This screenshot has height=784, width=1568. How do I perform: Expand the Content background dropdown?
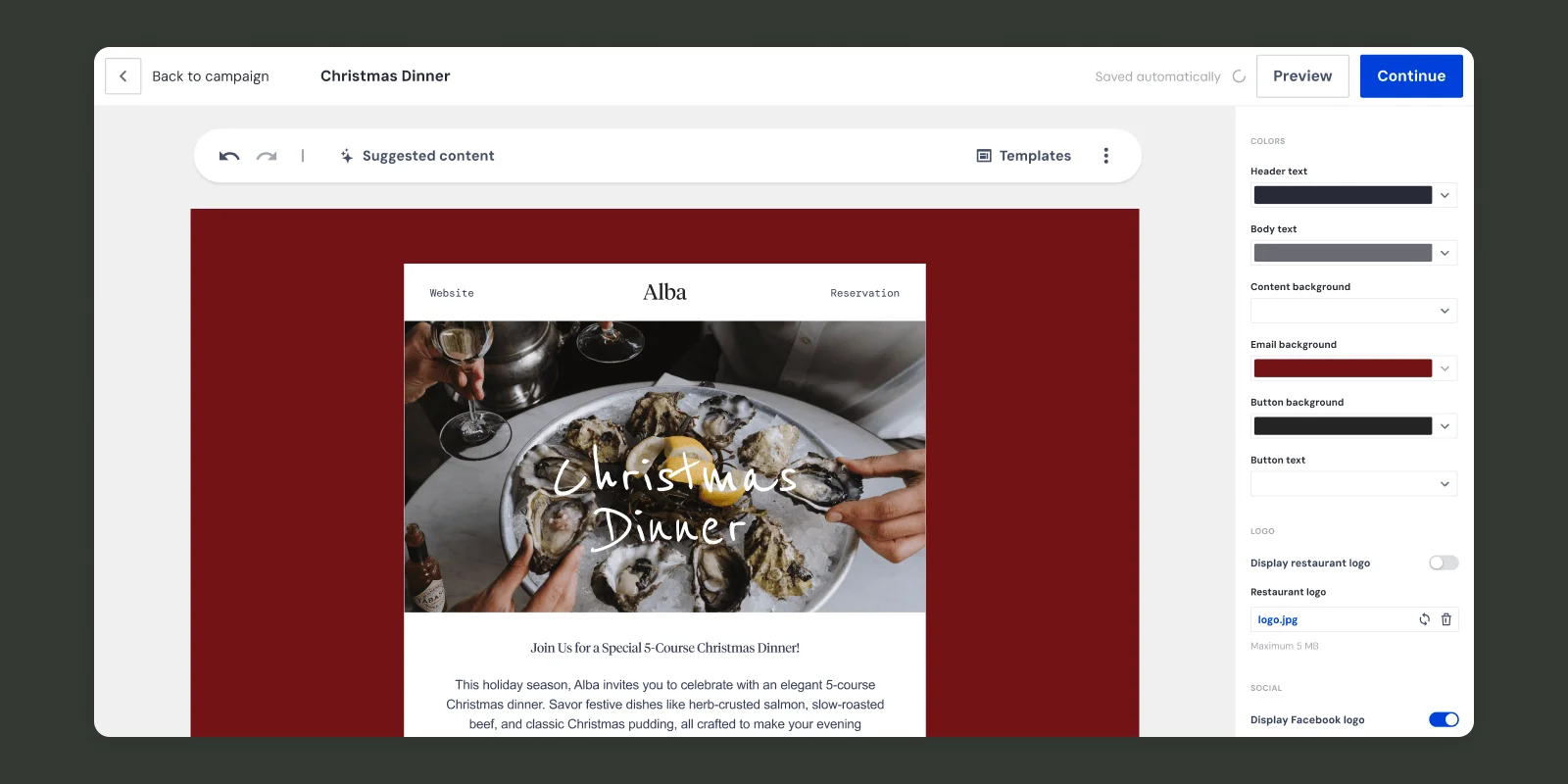1353,311
